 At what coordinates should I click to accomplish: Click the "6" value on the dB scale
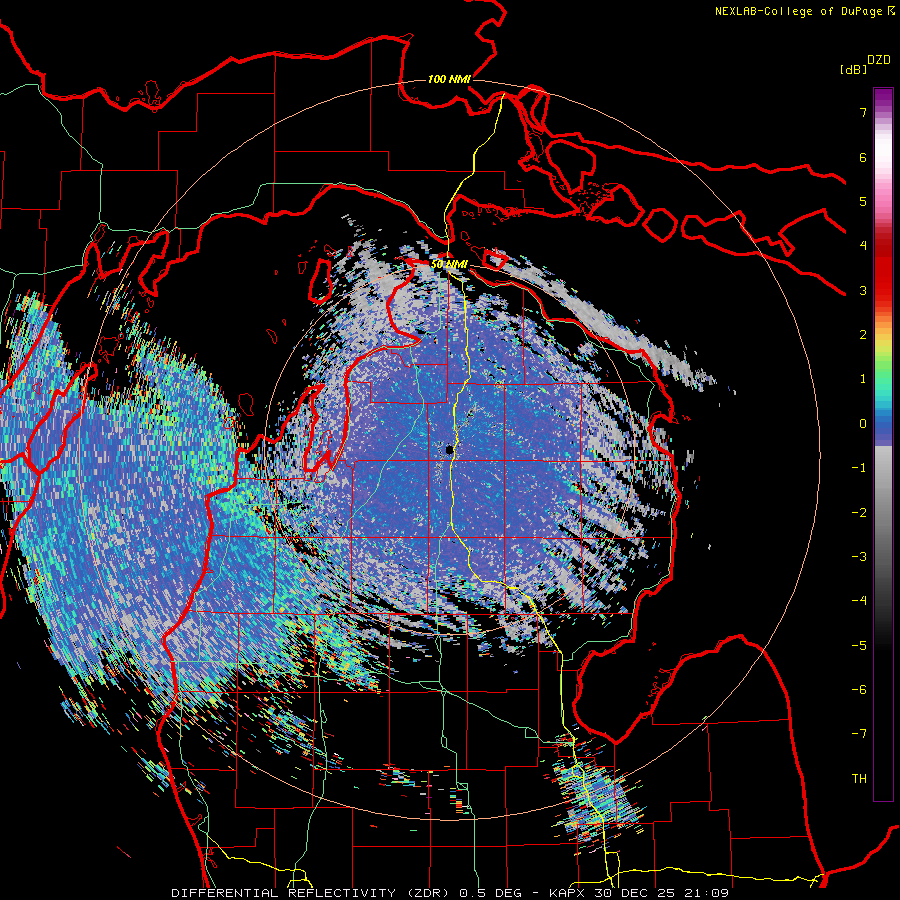pos(863,157)
